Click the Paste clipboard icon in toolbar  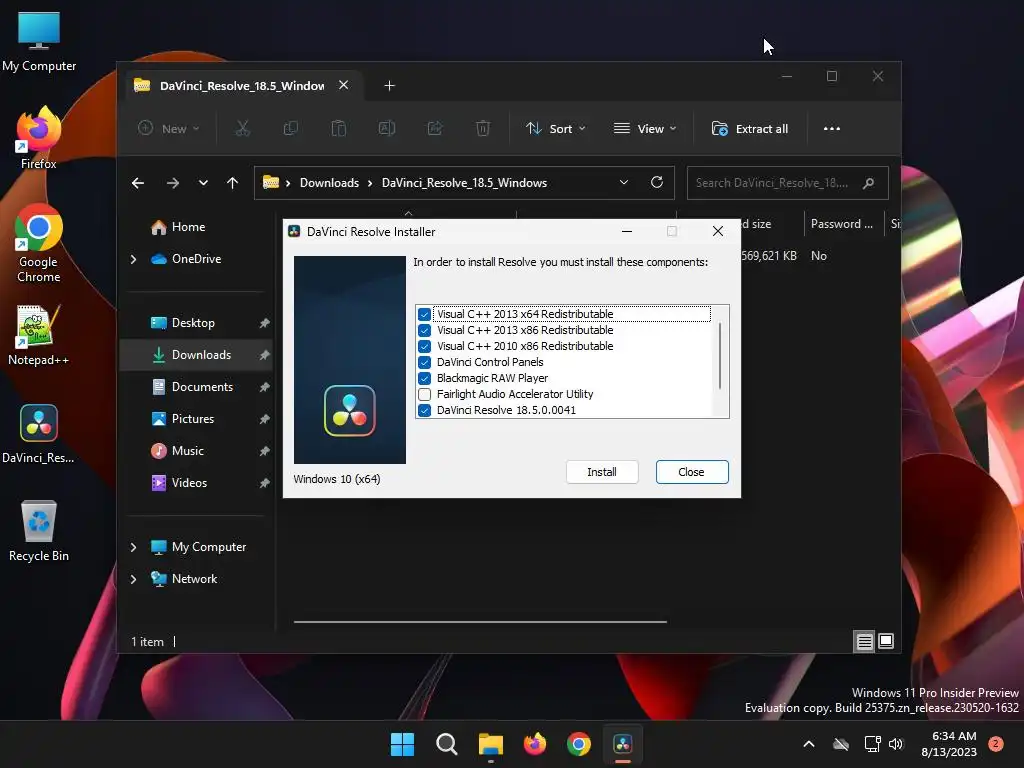(x=338, y=129)
